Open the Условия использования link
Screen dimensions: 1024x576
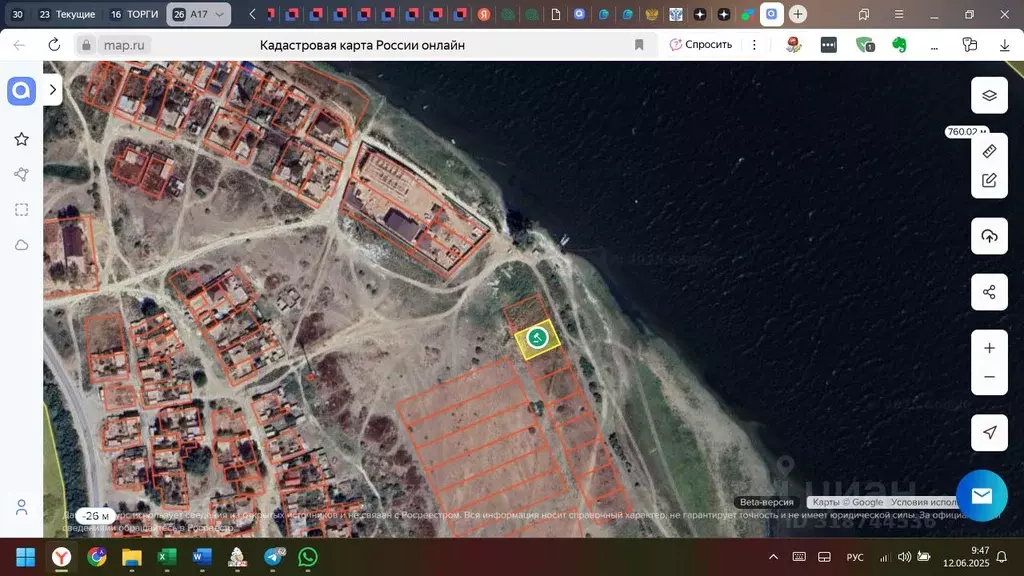924,502
